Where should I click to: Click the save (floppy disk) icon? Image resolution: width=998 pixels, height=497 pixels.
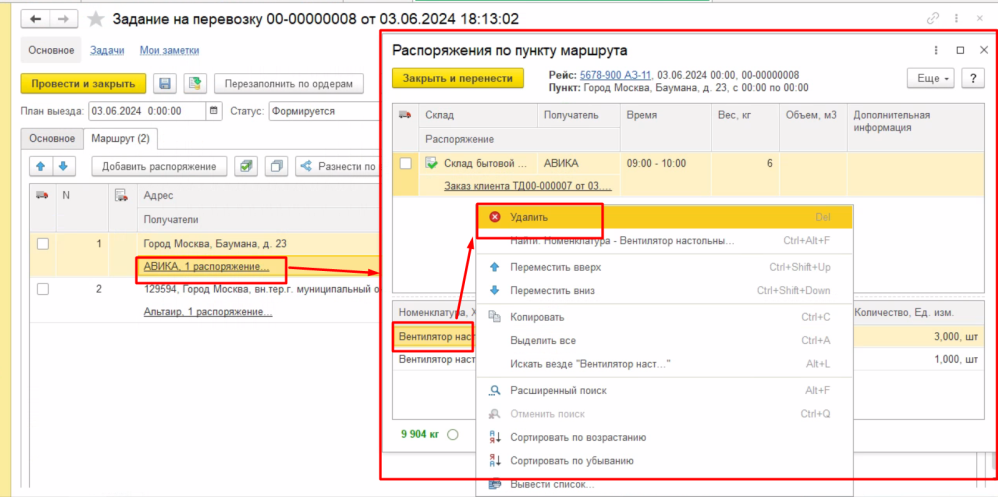166,83
